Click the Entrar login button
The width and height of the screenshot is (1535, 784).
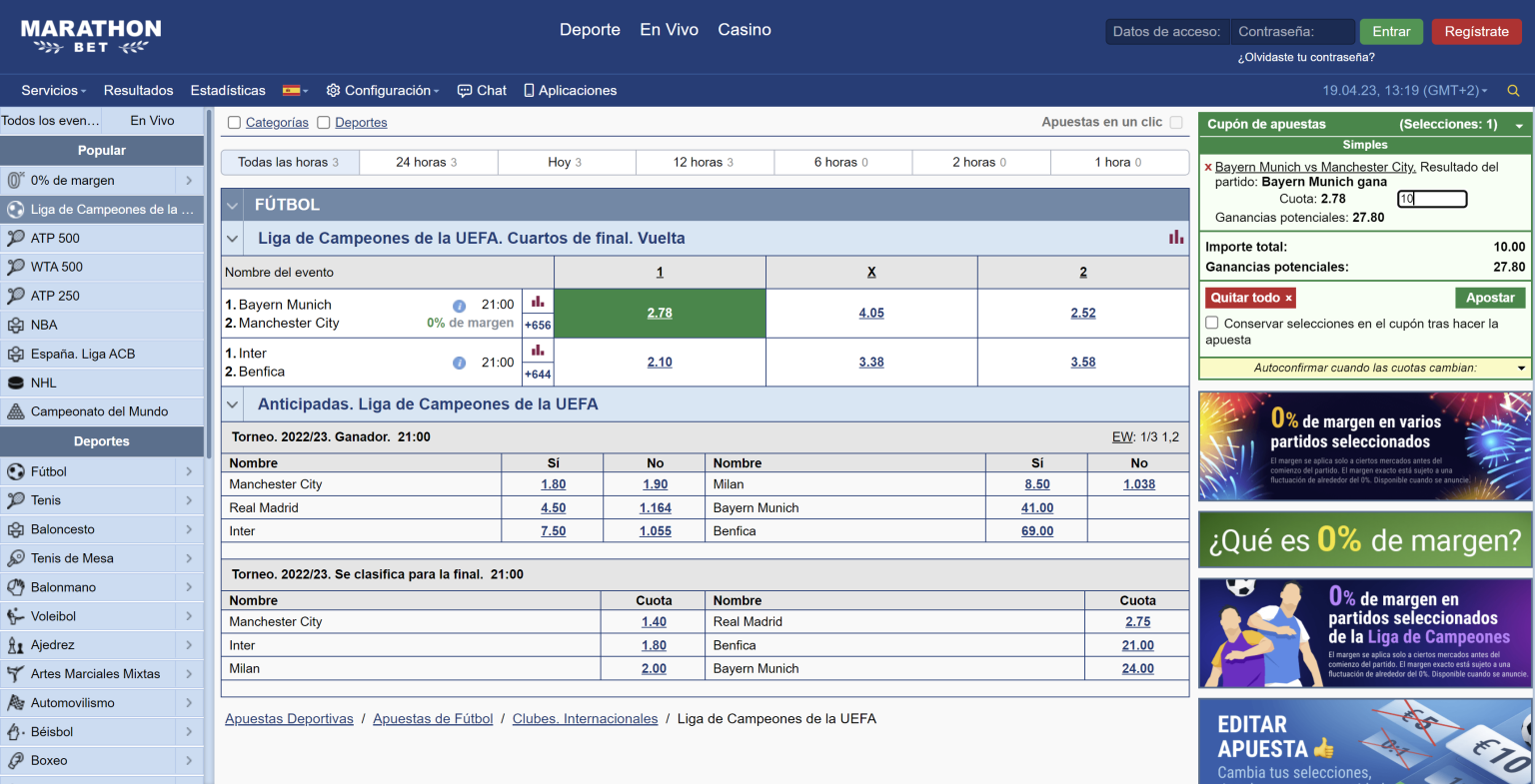[x=1391, y=32]
